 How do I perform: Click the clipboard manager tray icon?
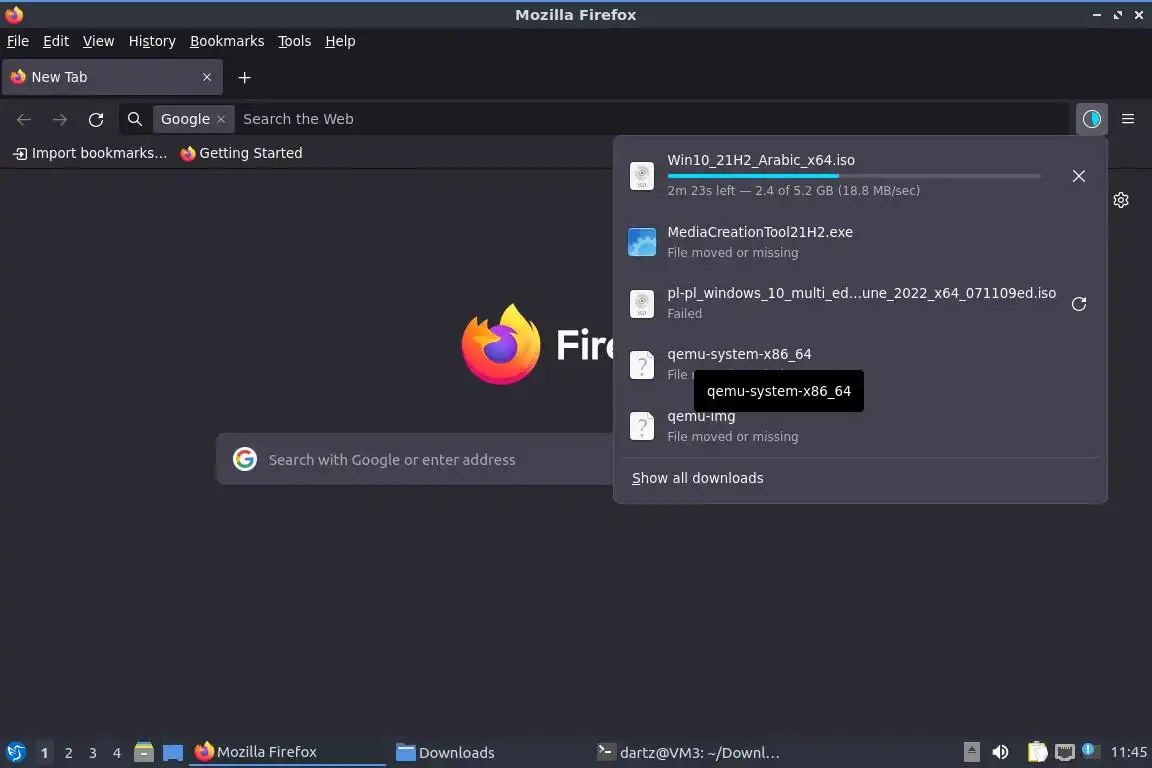point(1037,753)
